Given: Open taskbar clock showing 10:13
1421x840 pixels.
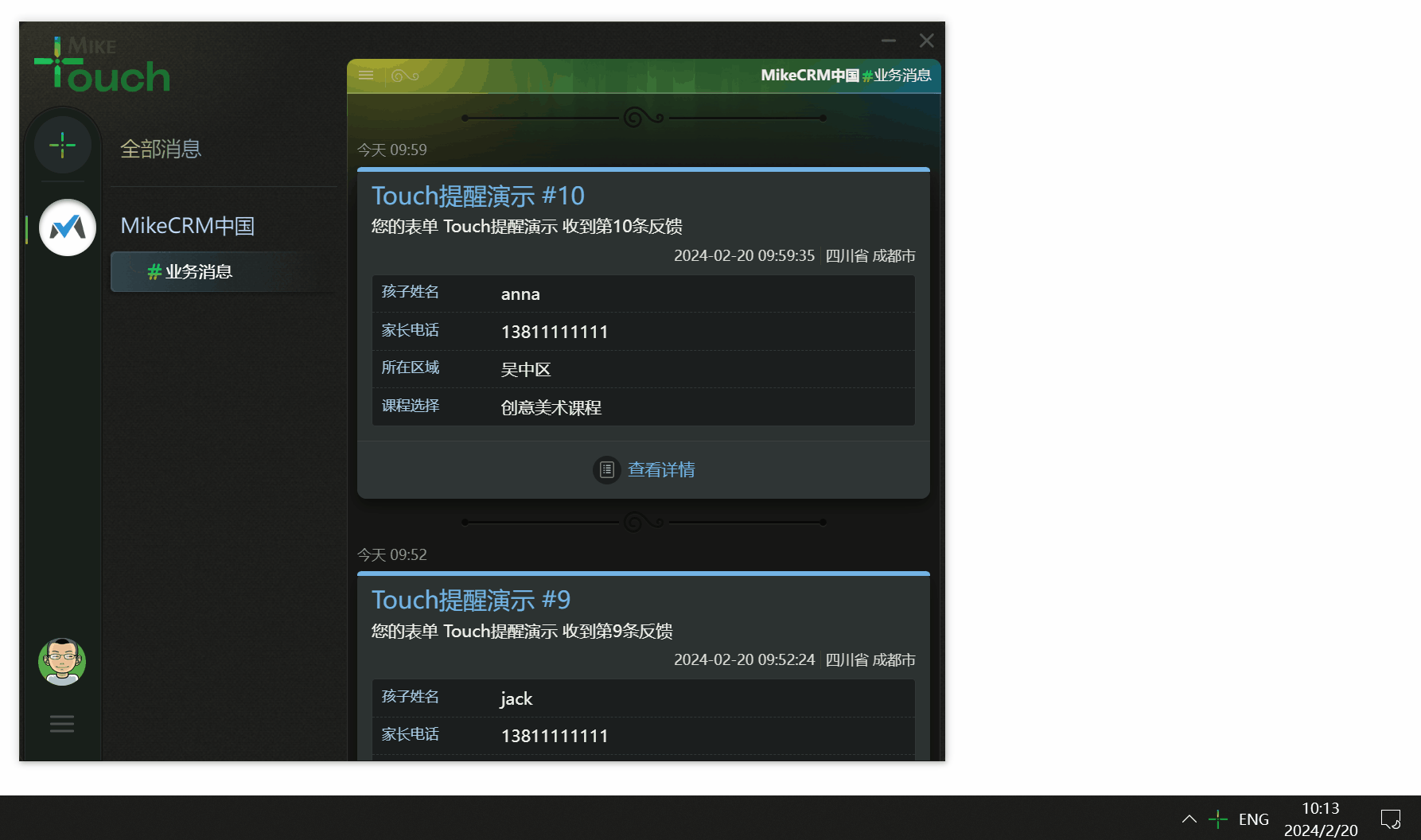Looking at the screenshot, I should coord(1321,819).
